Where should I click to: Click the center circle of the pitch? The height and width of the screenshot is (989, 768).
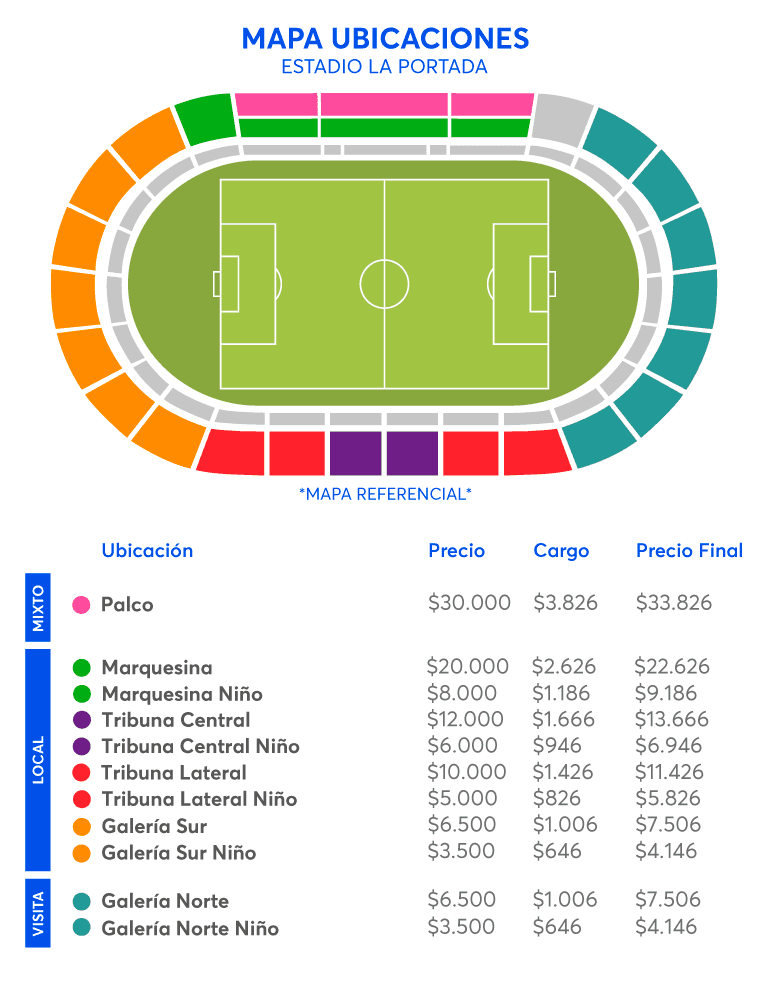click(x=384, y=284)
